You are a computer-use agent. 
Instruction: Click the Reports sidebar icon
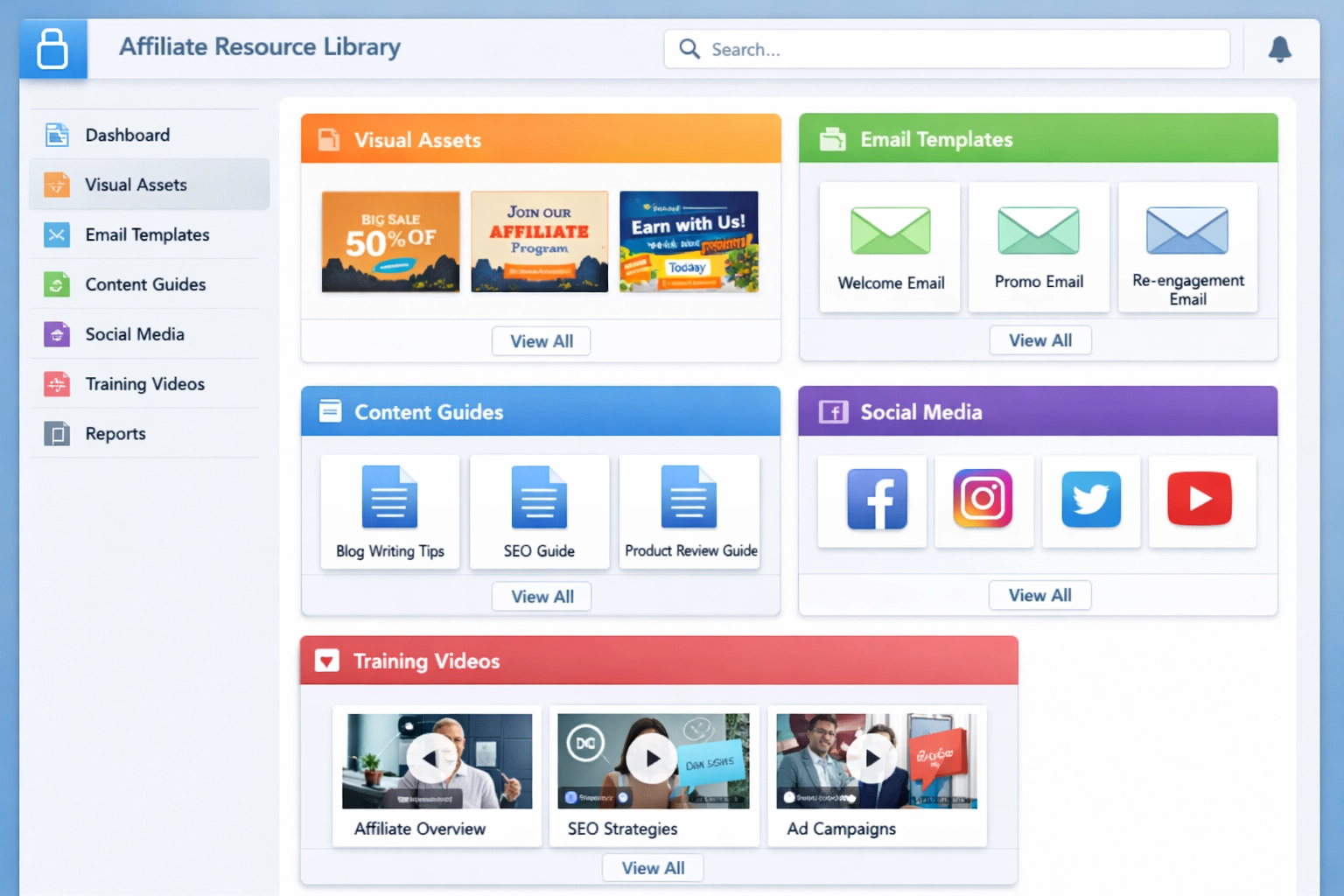point(56,433)
